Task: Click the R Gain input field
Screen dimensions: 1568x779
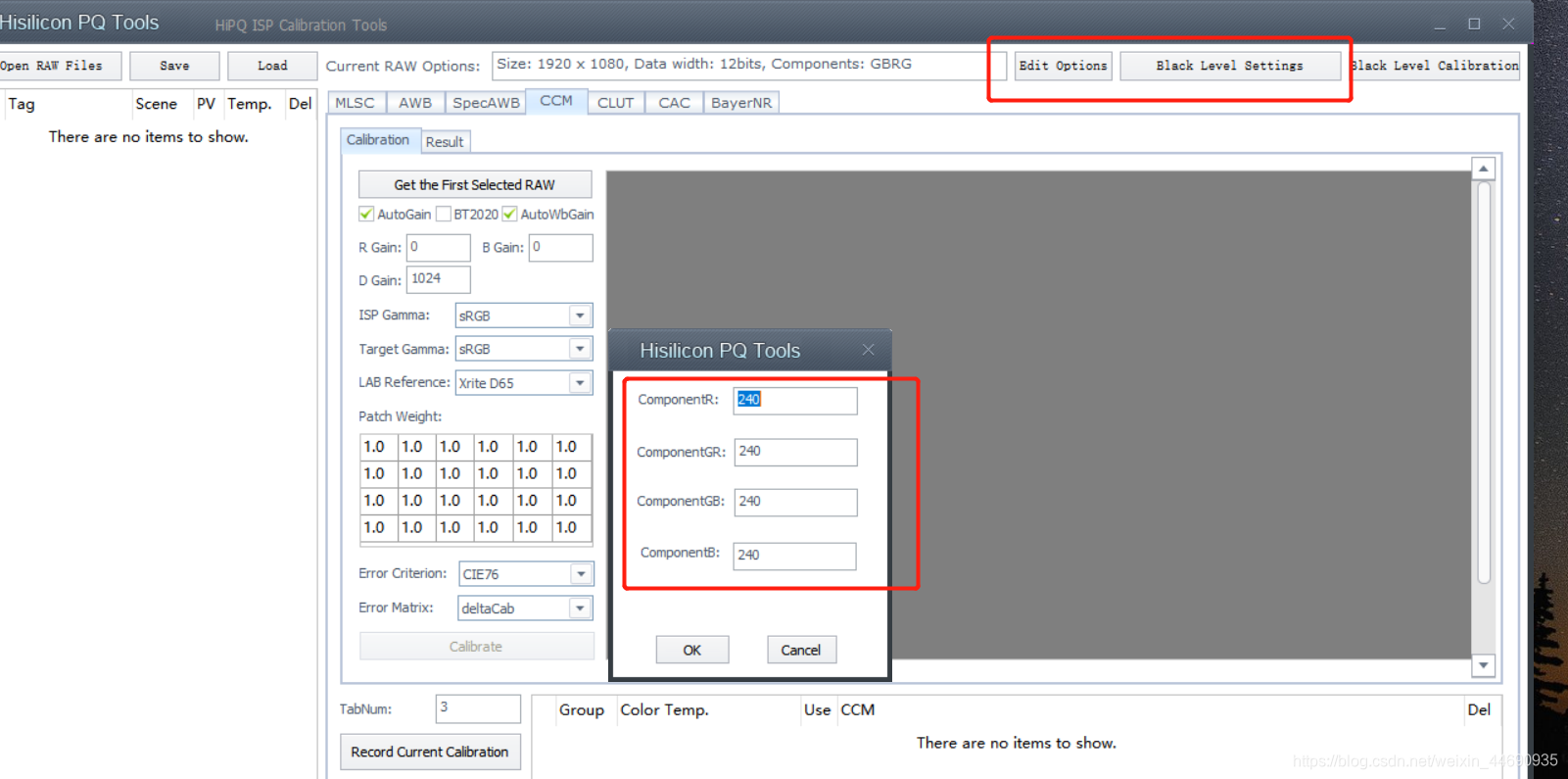Action: point(439,247)
